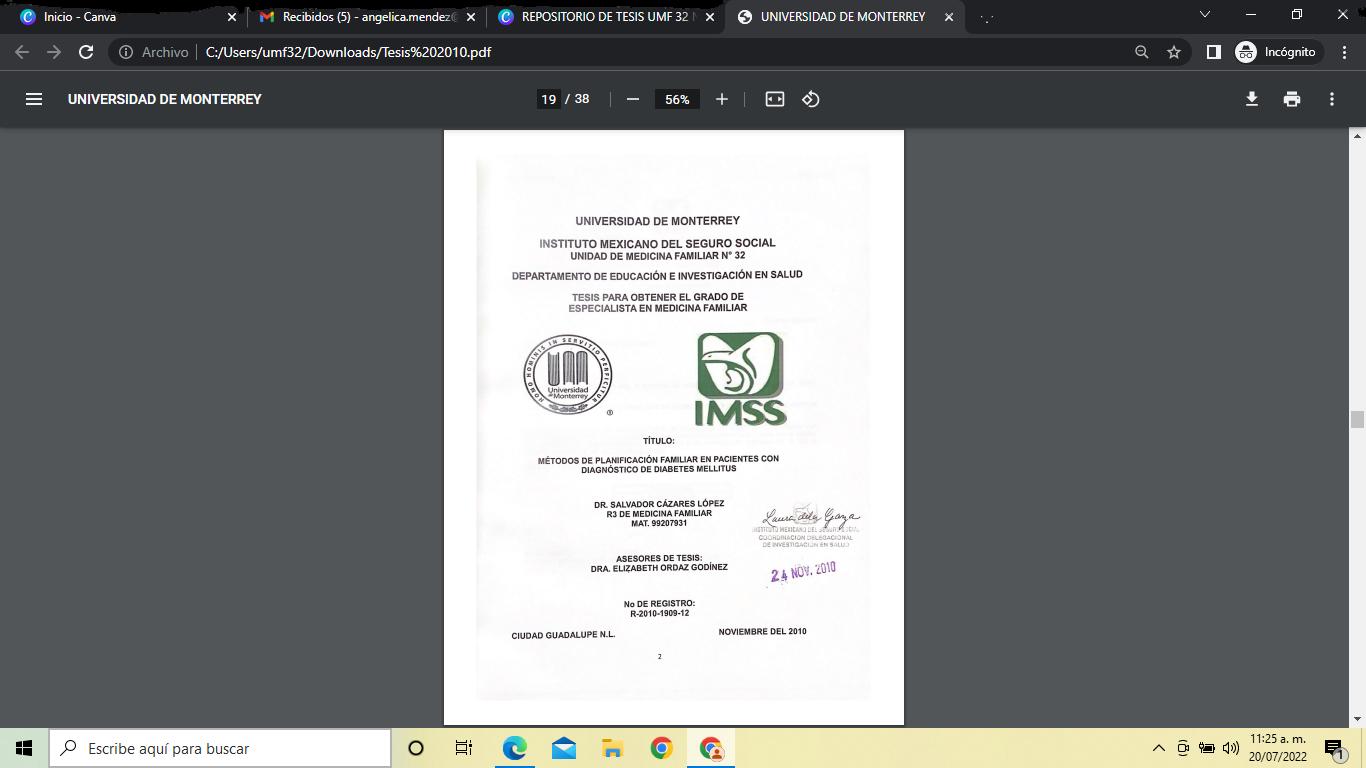Screen dimensions: 1366x768
Task: Click the taskbar search box
Action: tap(220, 748)
